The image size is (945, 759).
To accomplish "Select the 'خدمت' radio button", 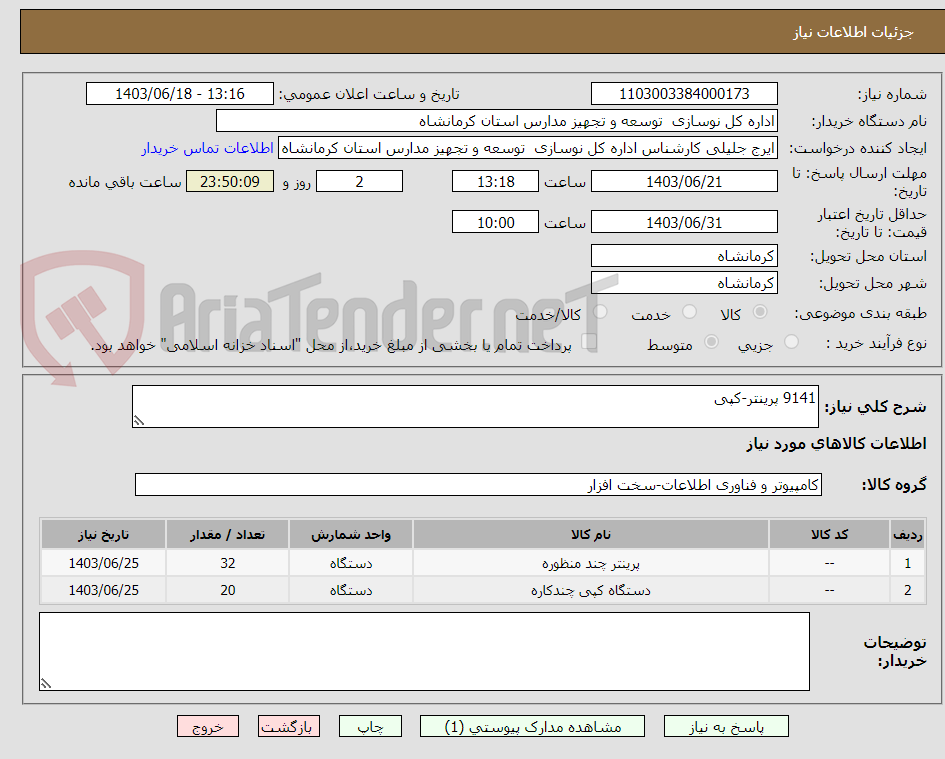I will click(689, 312).
